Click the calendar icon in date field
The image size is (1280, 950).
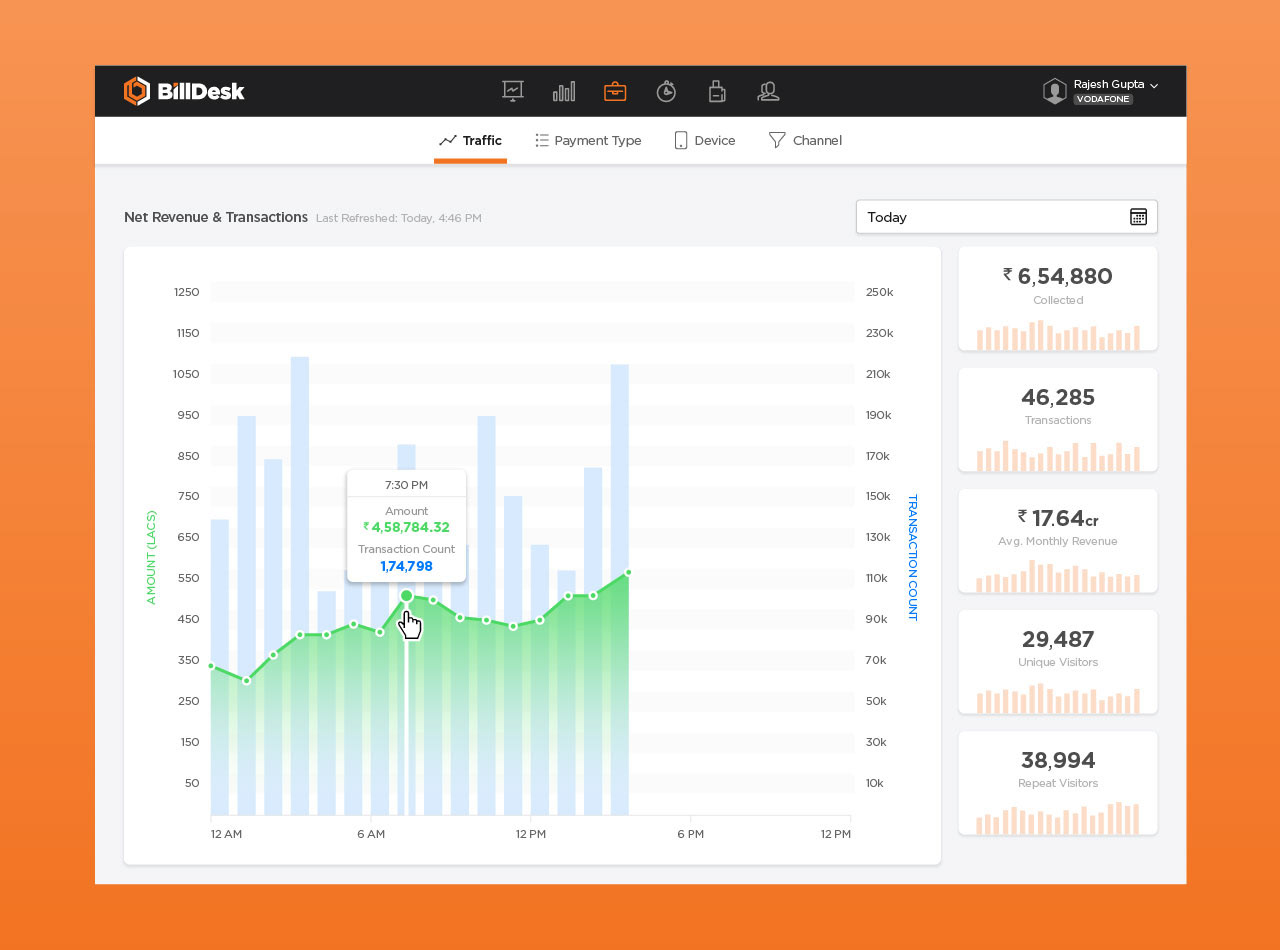(x=1138, y=217)
